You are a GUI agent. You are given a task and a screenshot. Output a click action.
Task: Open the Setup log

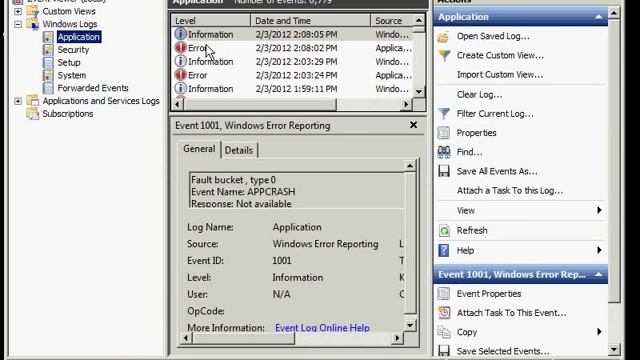click(x=69, y=62)
